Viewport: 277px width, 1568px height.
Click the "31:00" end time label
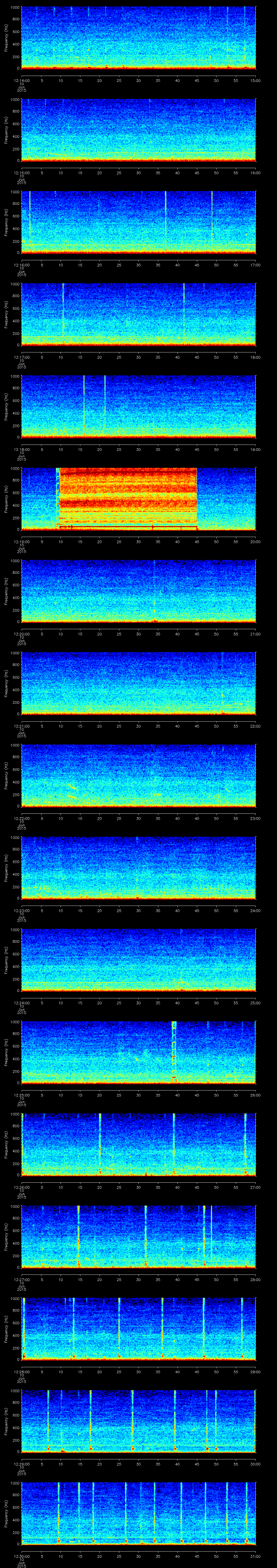click(256, 1556)
